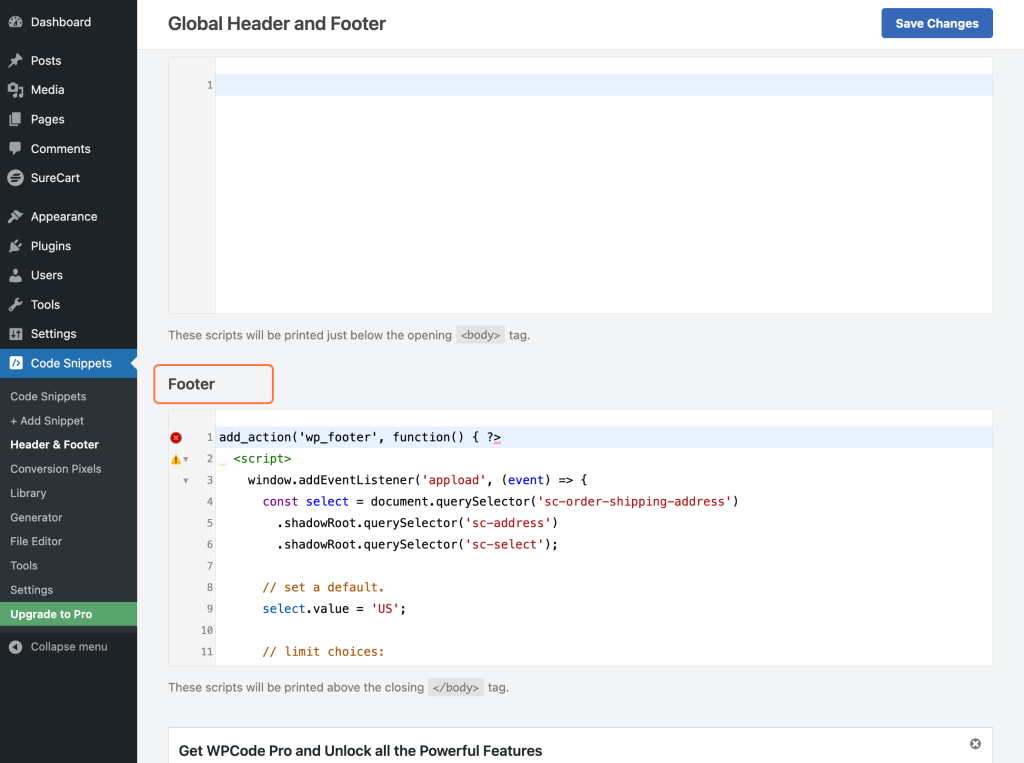
Task: Open the Code Snippets Library page
Action: coord(27,493)
